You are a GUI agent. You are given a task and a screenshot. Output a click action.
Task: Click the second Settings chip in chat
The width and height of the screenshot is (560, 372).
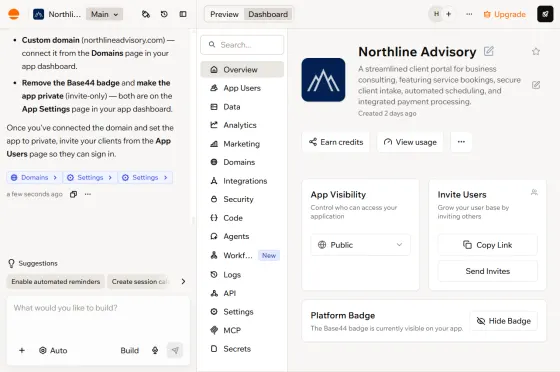tap(145, 177)
